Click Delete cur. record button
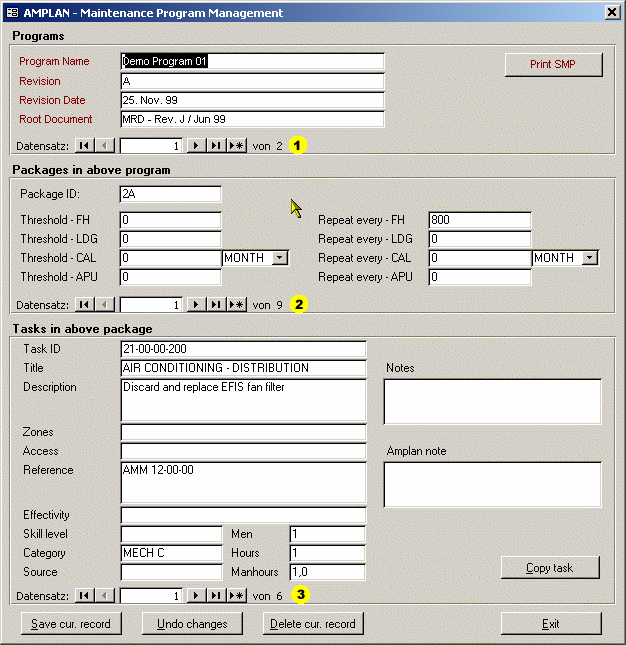The image size is (626, 645). (x=312, y=624)
